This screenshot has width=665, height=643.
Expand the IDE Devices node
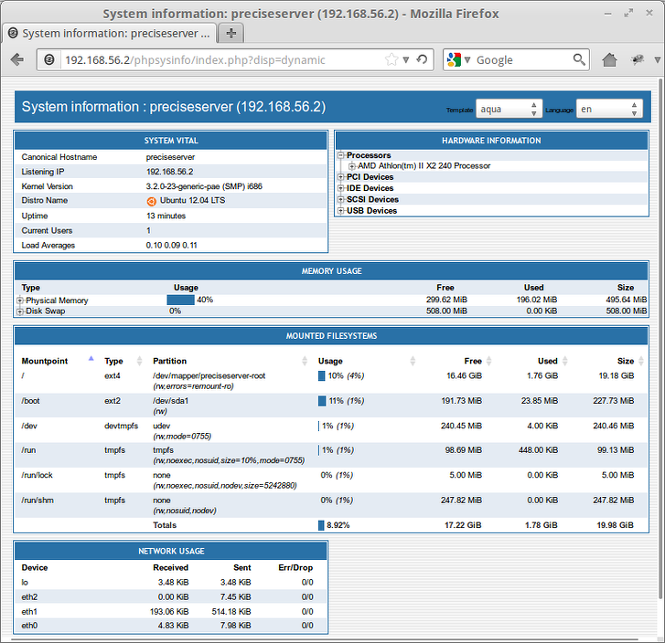[341, 188]
